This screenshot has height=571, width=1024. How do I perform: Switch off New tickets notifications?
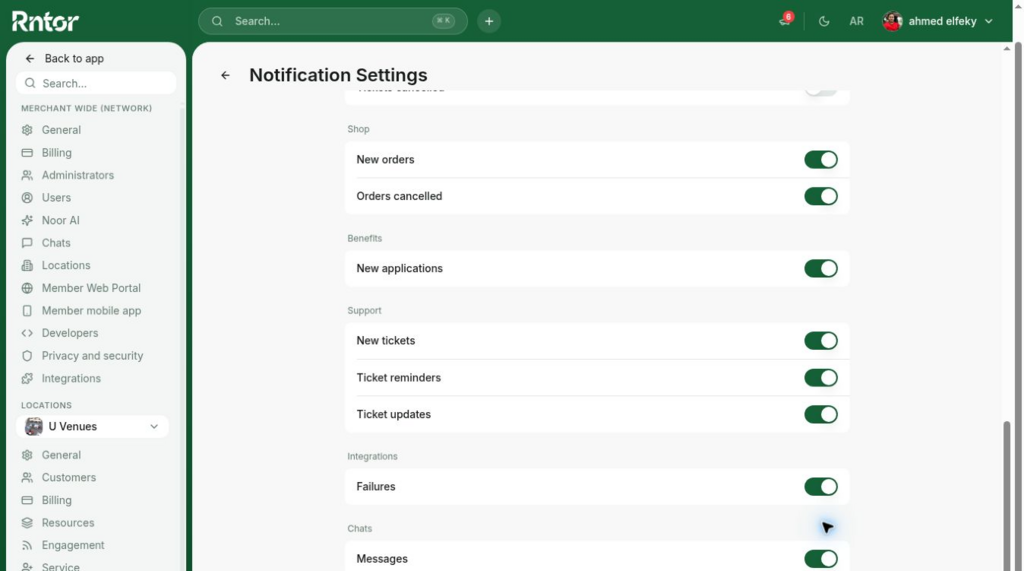(820, 340)
